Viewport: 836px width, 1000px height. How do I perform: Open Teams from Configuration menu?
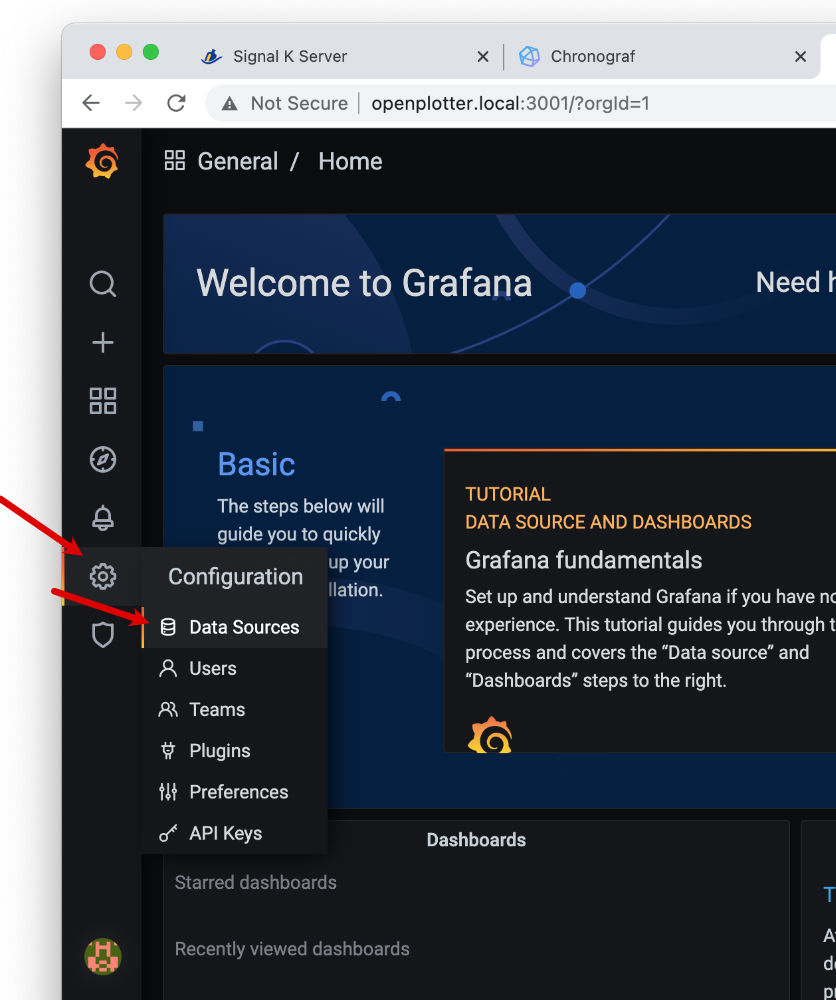(216, 709)
